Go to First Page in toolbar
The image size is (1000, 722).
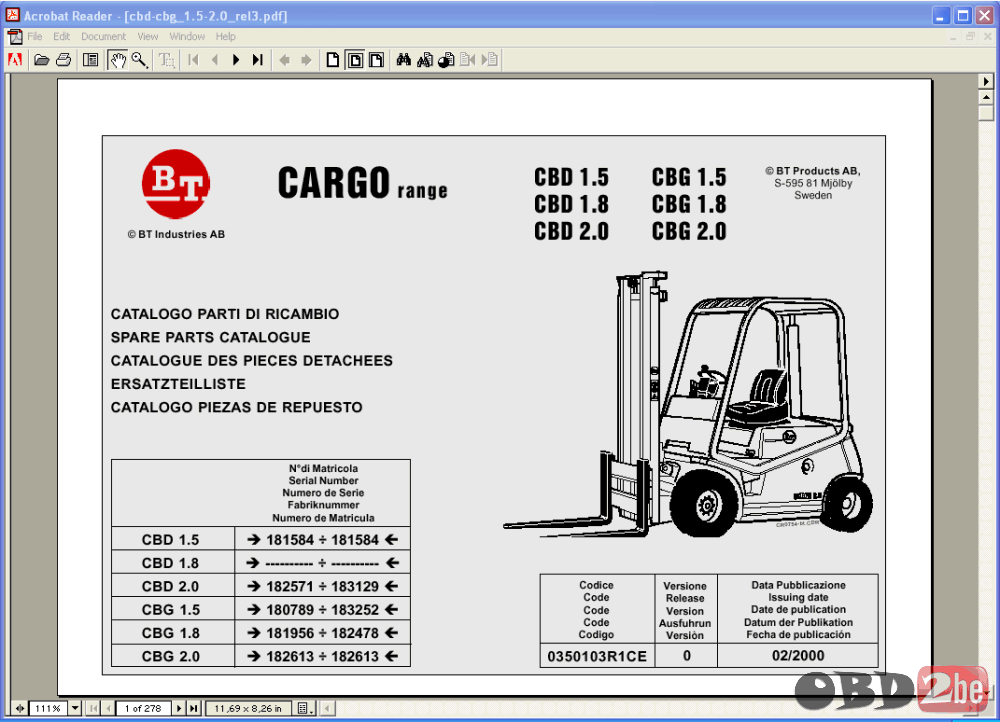coord(194,60)
